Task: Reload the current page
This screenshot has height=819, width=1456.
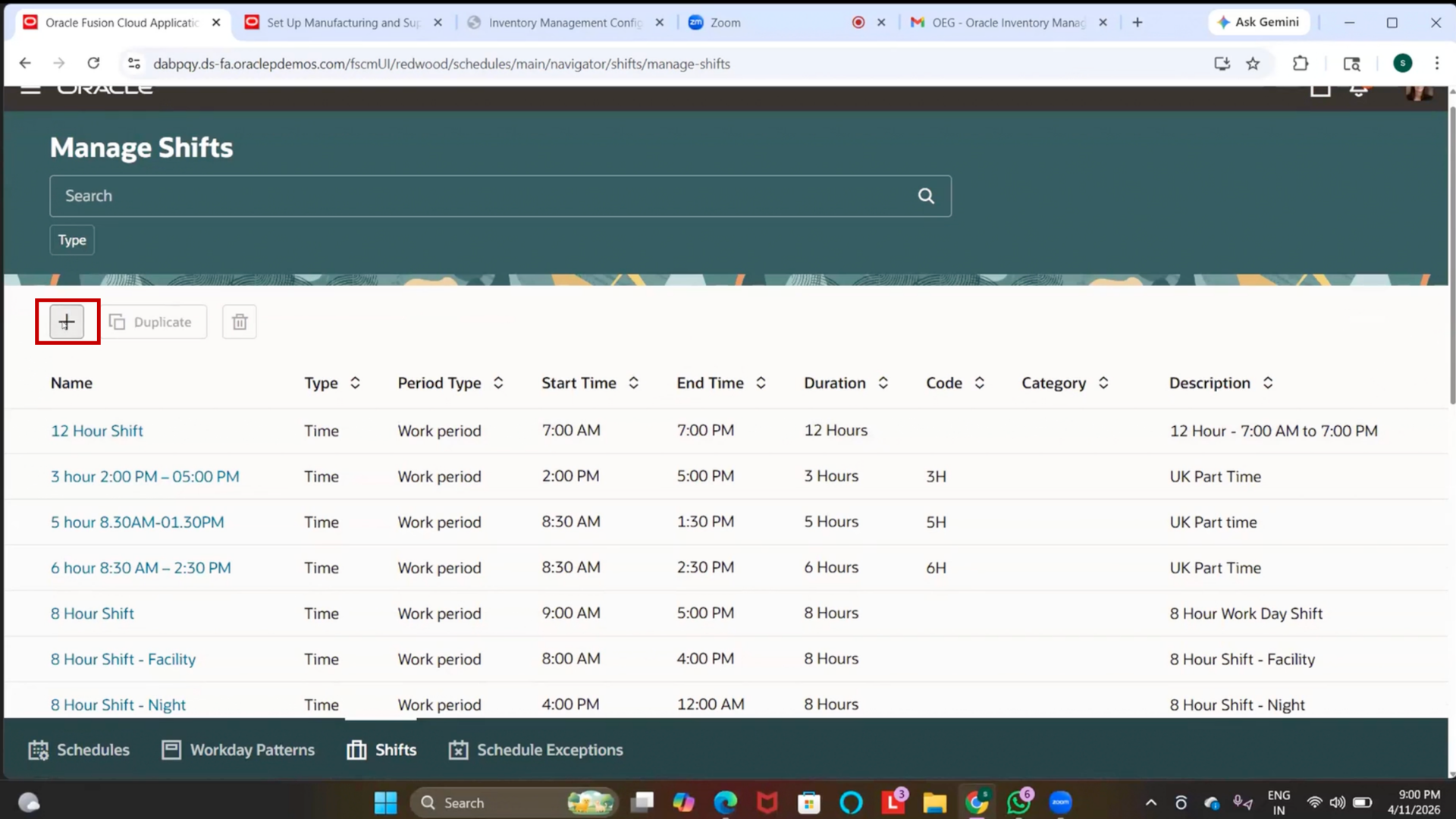Action: click(93, 64)
